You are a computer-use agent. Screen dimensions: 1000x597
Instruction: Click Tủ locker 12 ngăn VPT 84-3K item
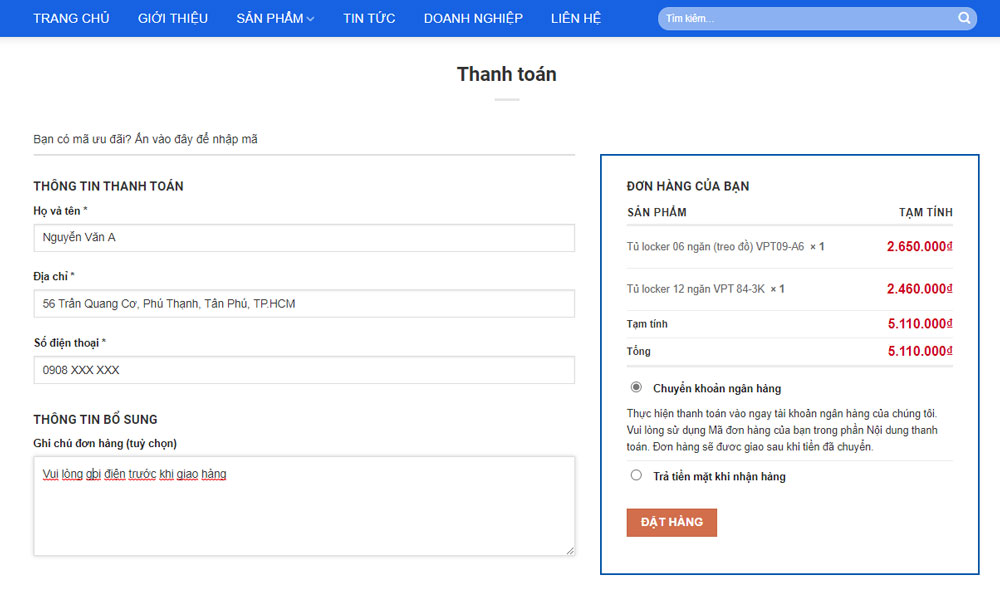(695, 289)
